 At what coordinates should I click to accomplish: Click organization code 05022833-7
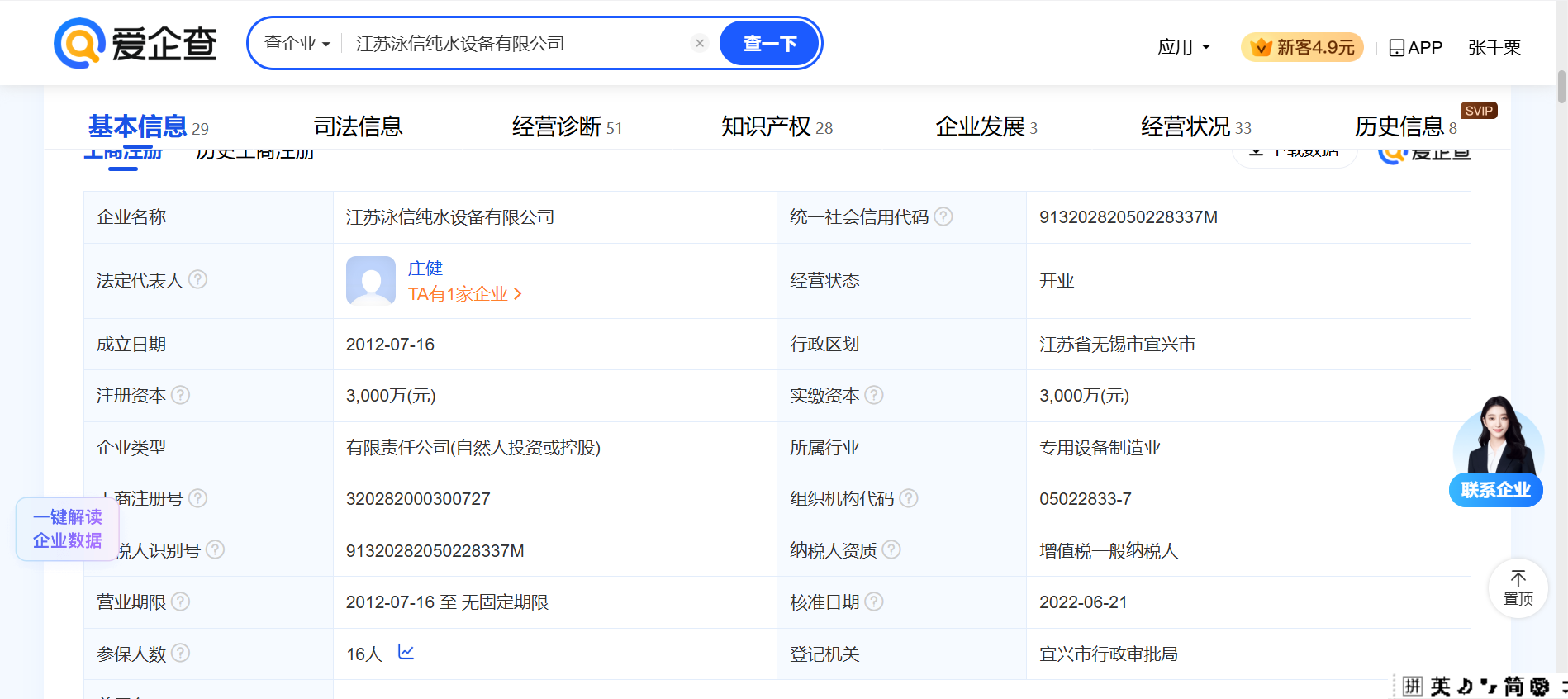(x=1086, y=499)
